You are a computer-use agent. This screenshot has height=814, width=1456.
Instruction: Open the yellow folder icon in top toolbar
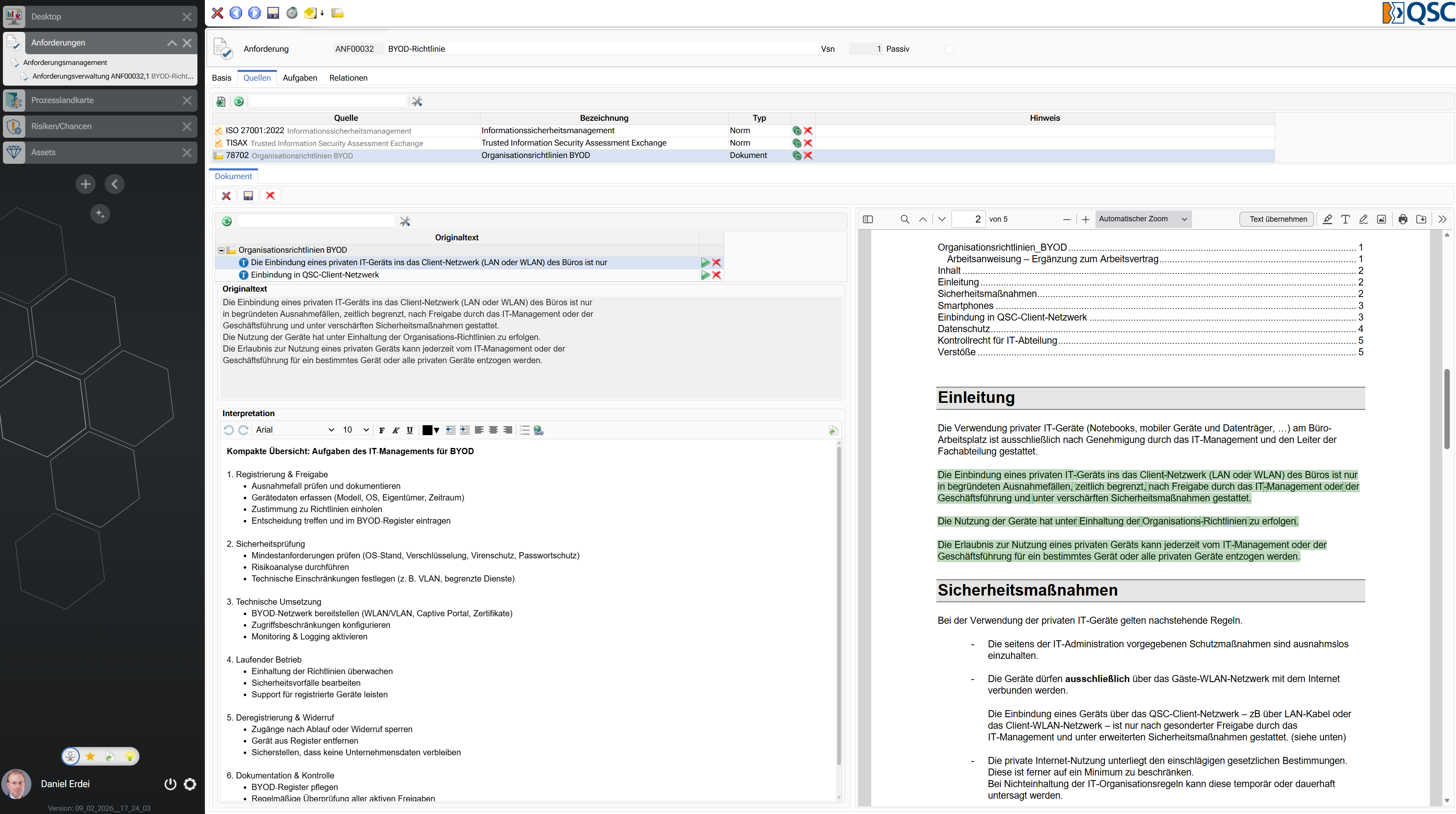337,13
